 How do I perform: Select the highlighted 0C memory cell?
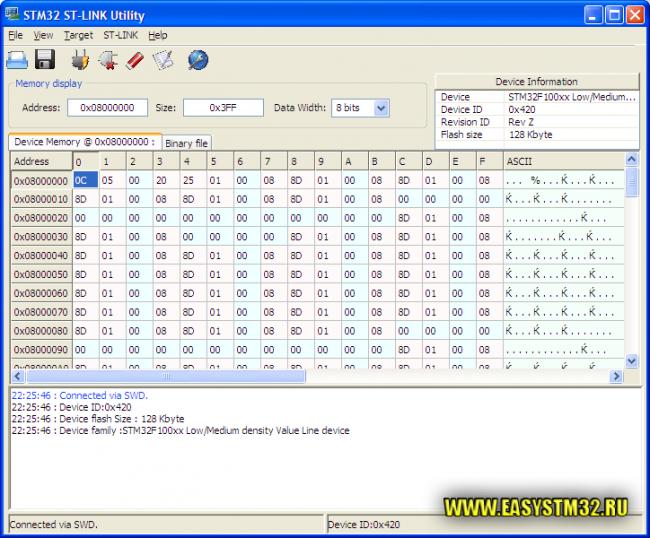(x=85, y=180)
